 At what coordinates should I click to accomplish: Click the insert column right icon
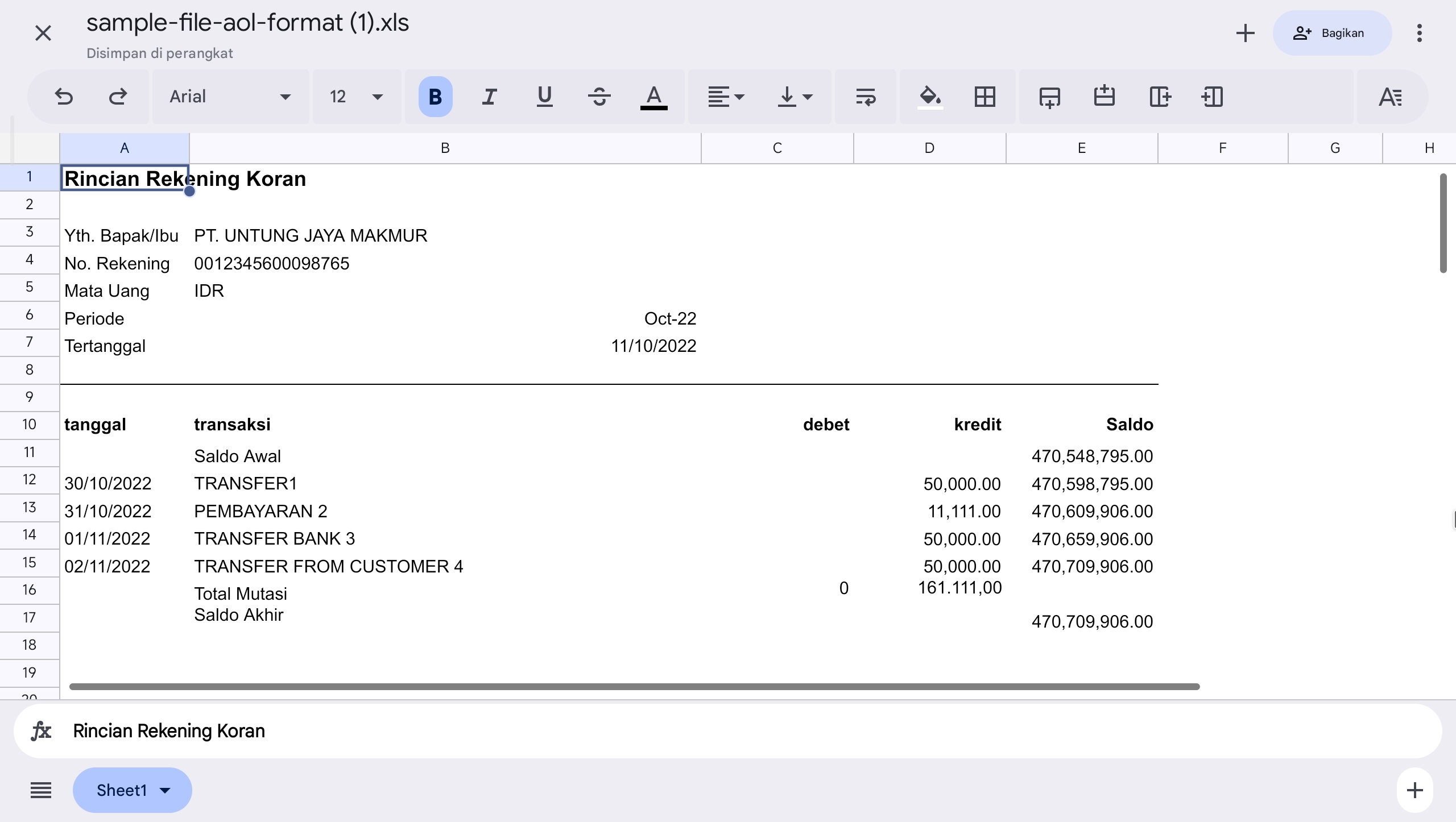(x=1159, y=97)
